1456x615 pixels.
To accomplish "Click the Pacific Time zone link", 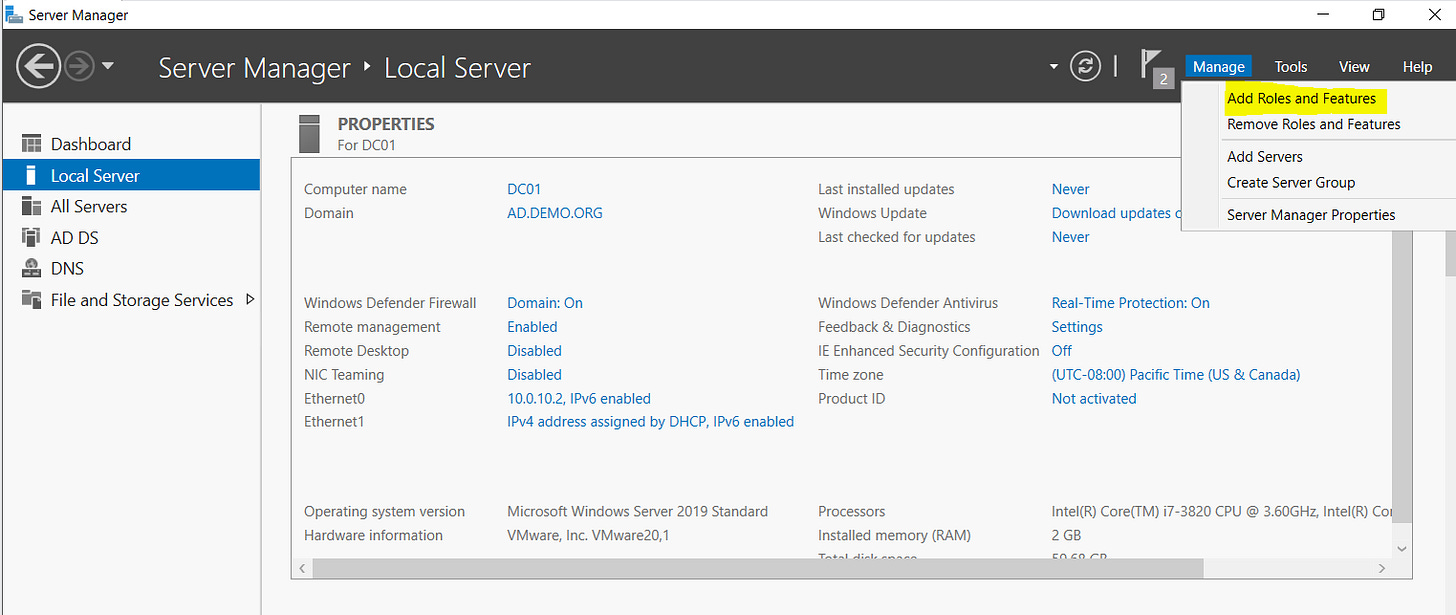I will tap(1176, 375).
